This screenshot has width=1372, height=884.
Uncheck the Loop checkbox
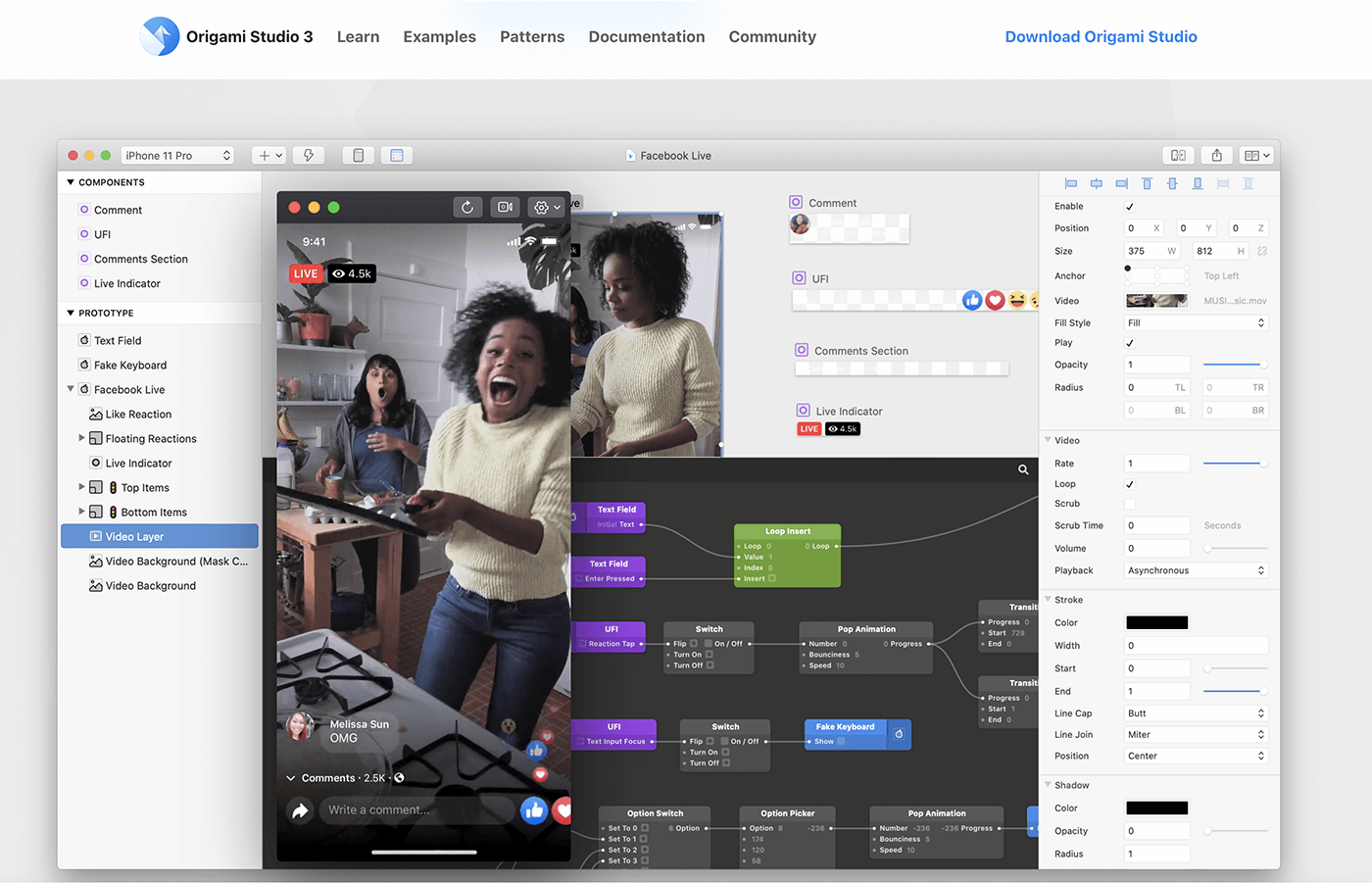(x=1130, y=484)
